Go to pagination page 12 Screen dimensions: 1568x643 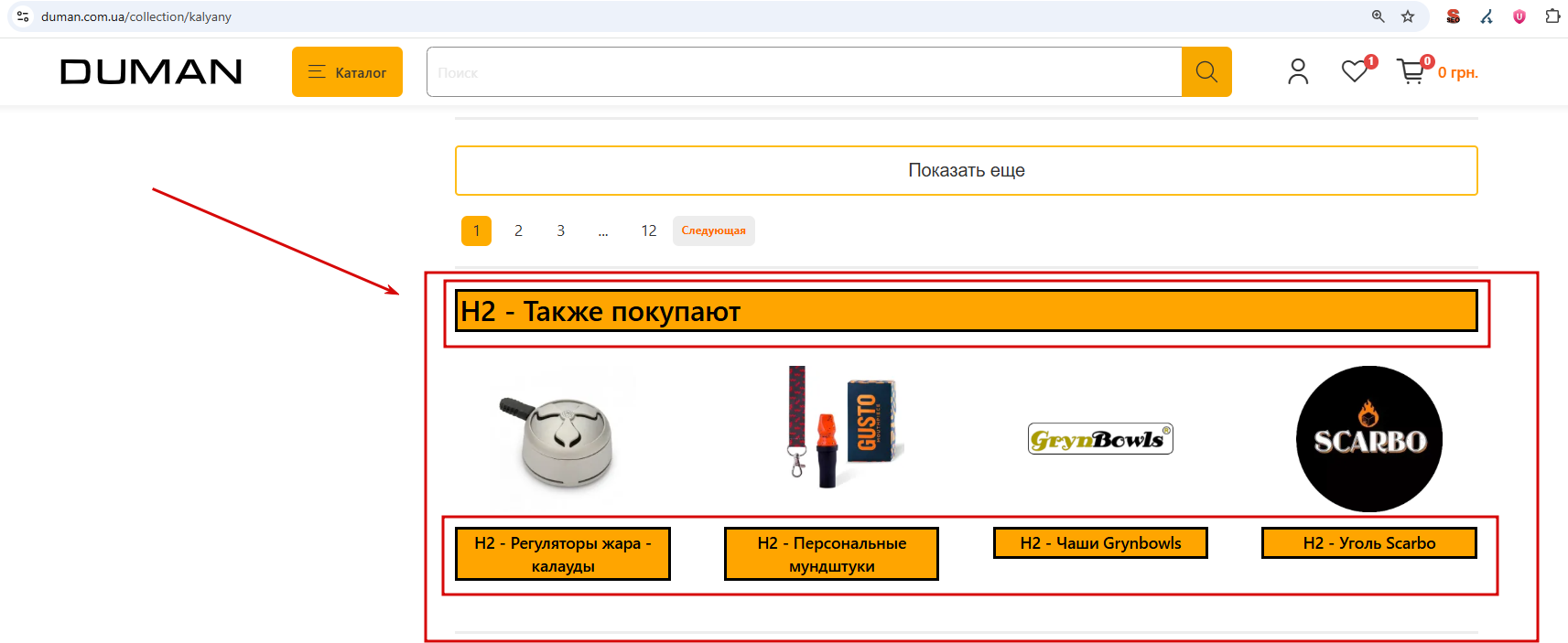649,230
